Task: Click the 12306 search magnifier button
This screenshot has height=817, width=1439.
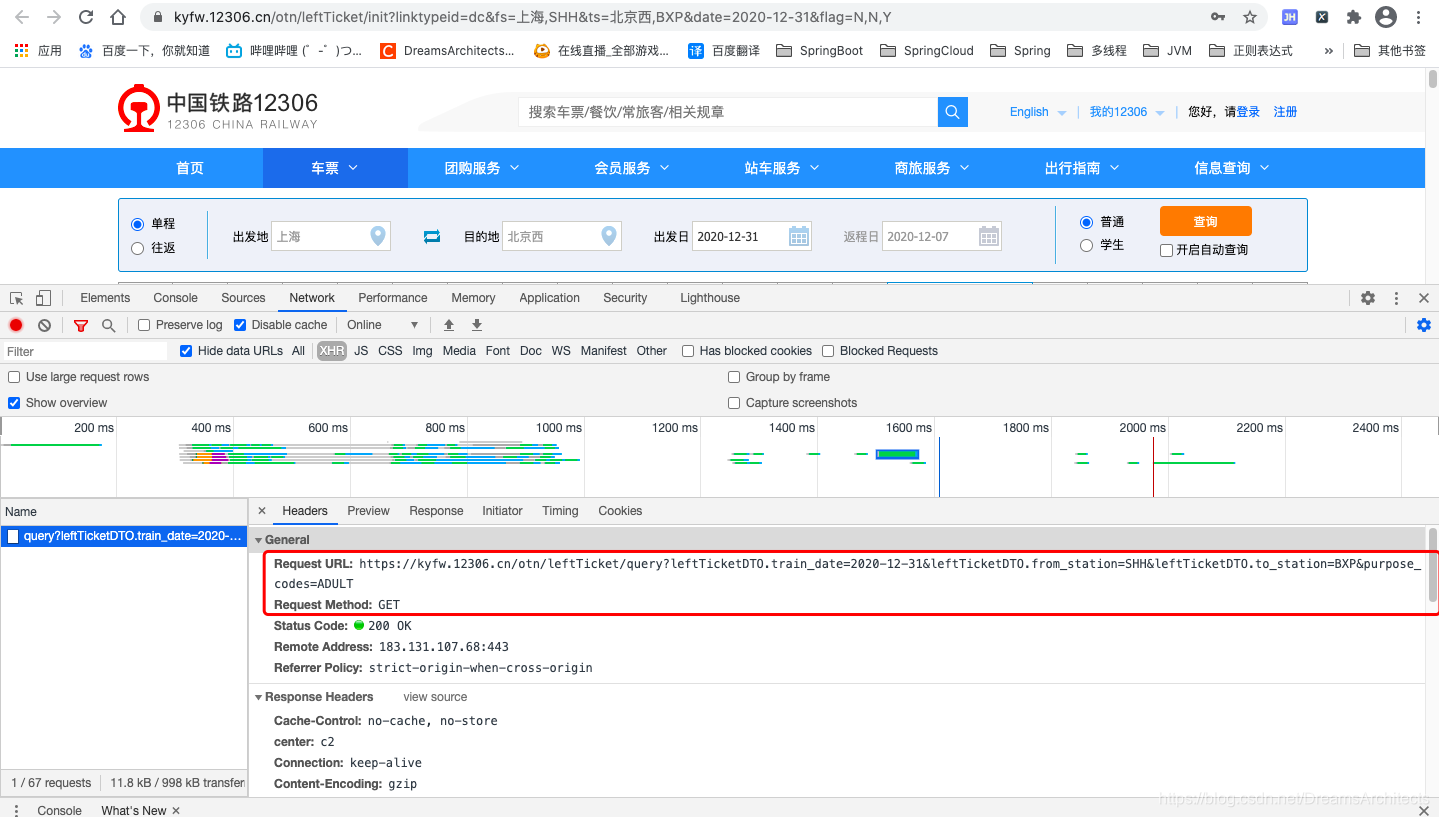Action: [953, 112]
